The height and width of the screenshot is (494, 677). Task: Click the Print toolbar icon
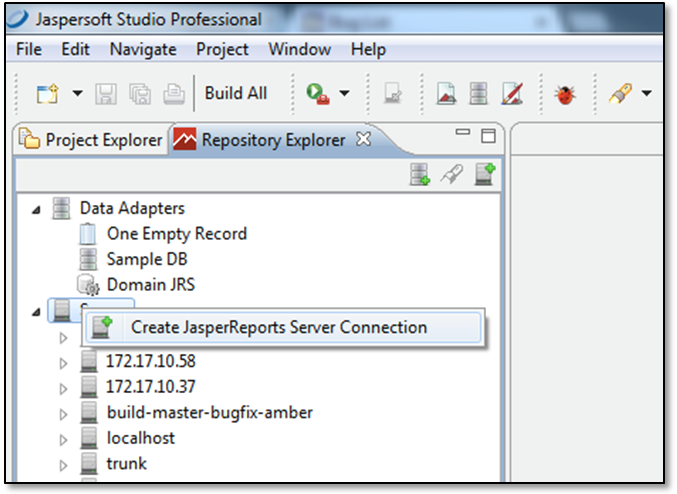(174, 94)
